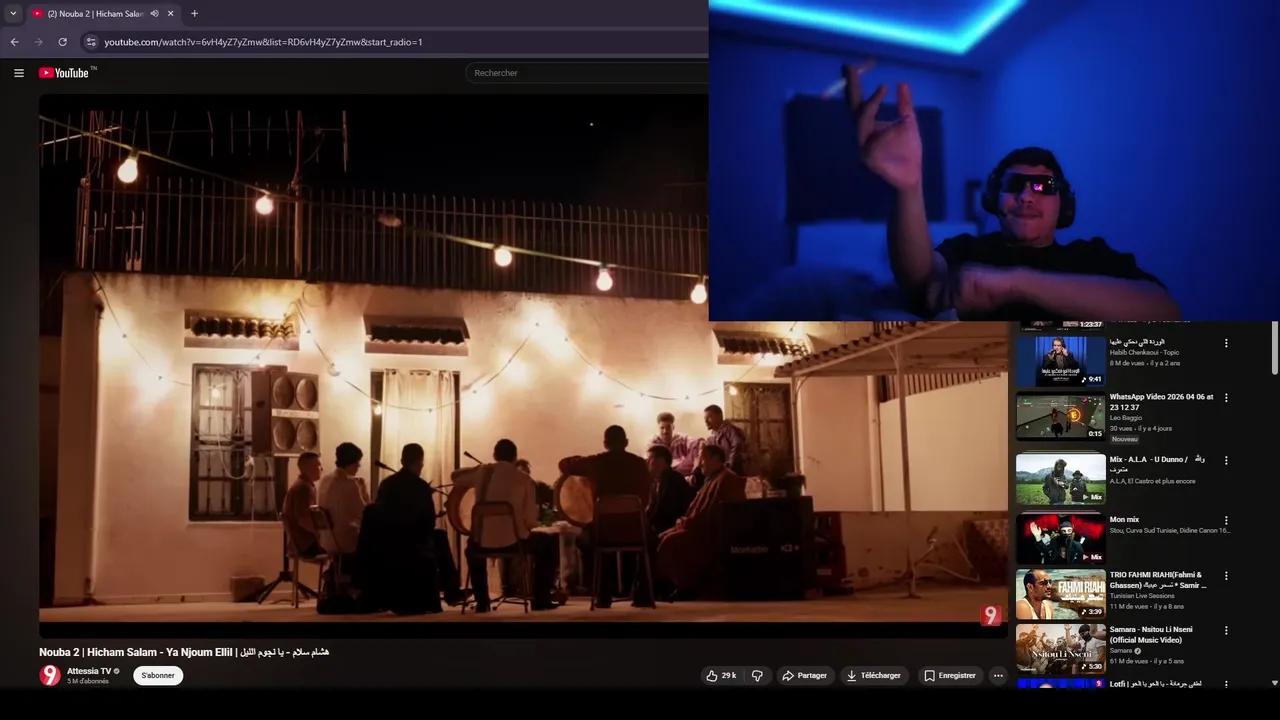Open the tab search dropdown chevron
This screenshot has width=1280, height=720.
tap(13, 14)
